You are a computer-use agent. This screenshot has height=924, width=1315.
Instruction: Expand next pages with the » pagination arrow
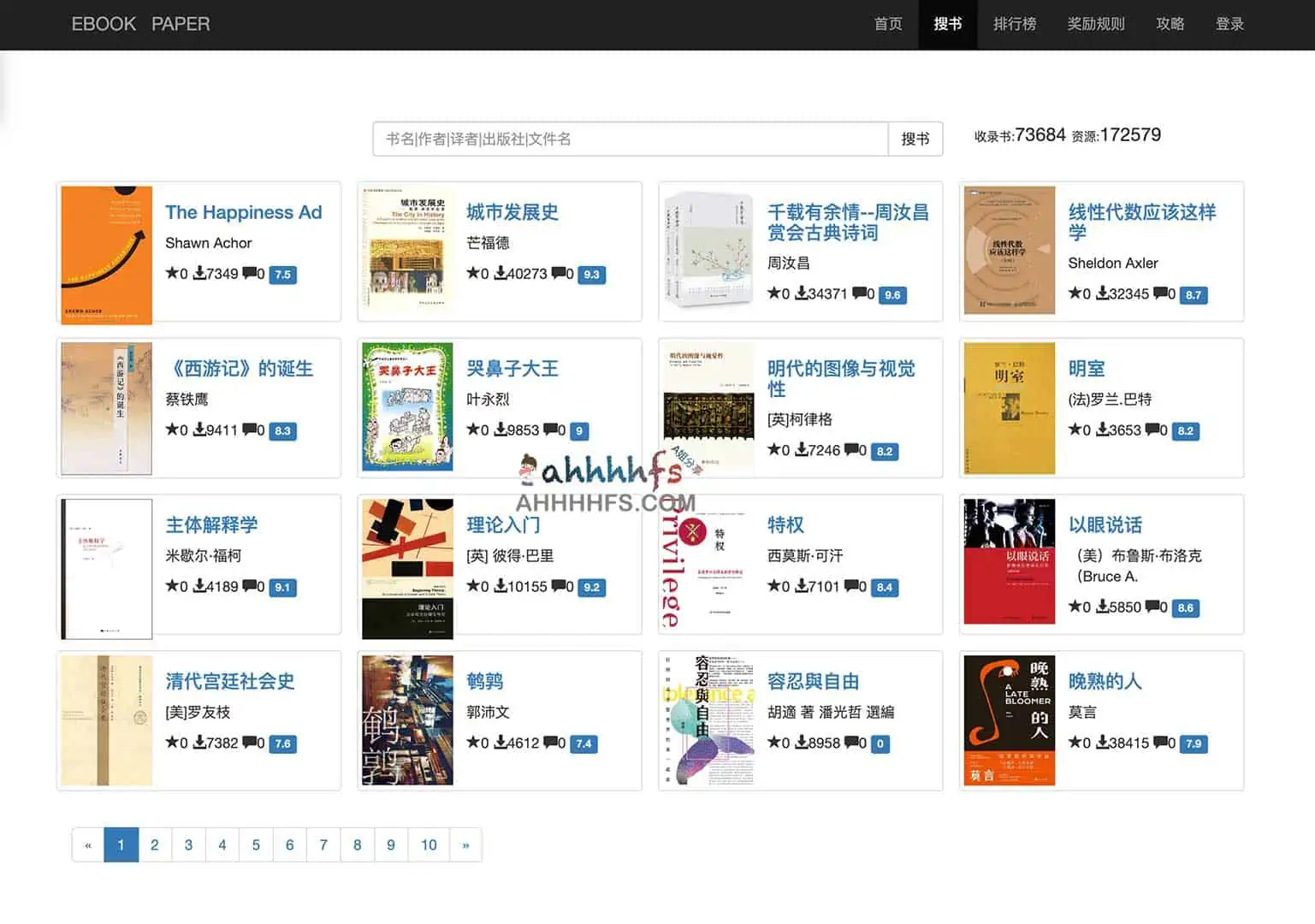coord(465,844)
